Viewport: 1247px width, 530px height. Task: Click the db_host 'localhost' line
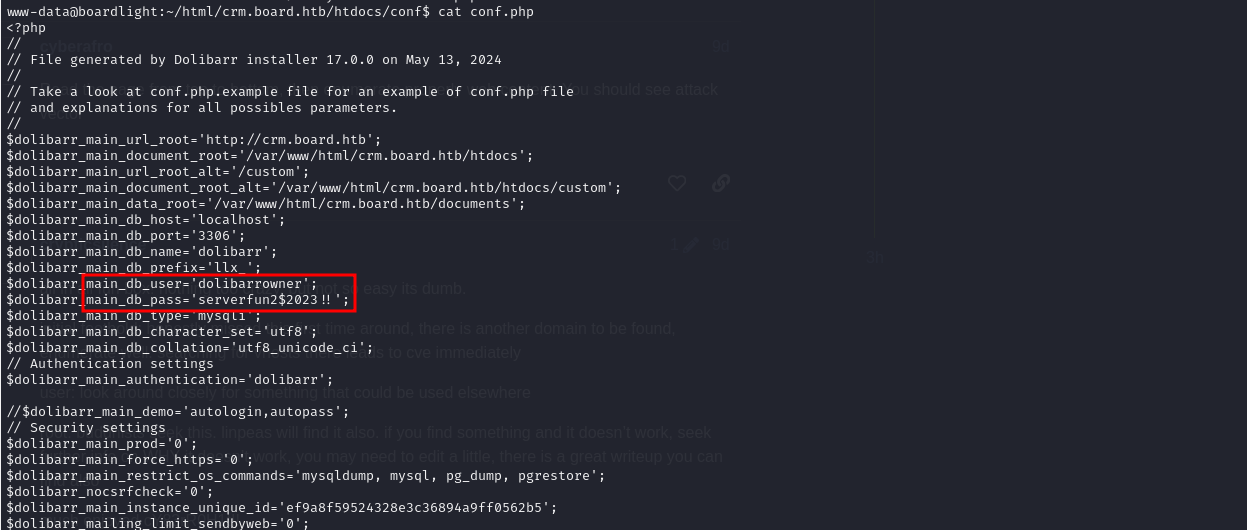(146, 220)
